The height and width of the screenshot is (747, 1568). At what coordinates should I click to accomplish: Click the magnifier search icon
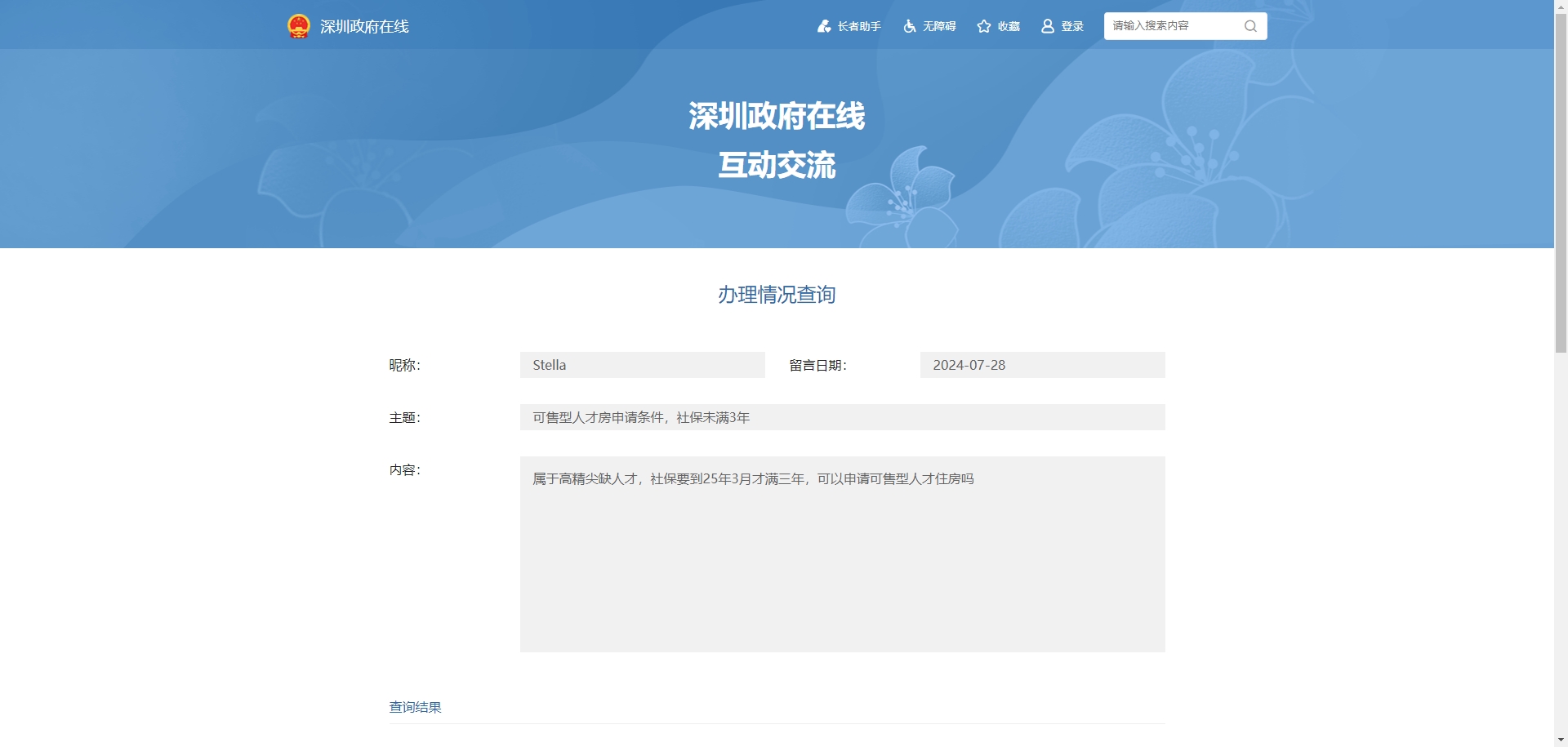(x=1250, y=26)
